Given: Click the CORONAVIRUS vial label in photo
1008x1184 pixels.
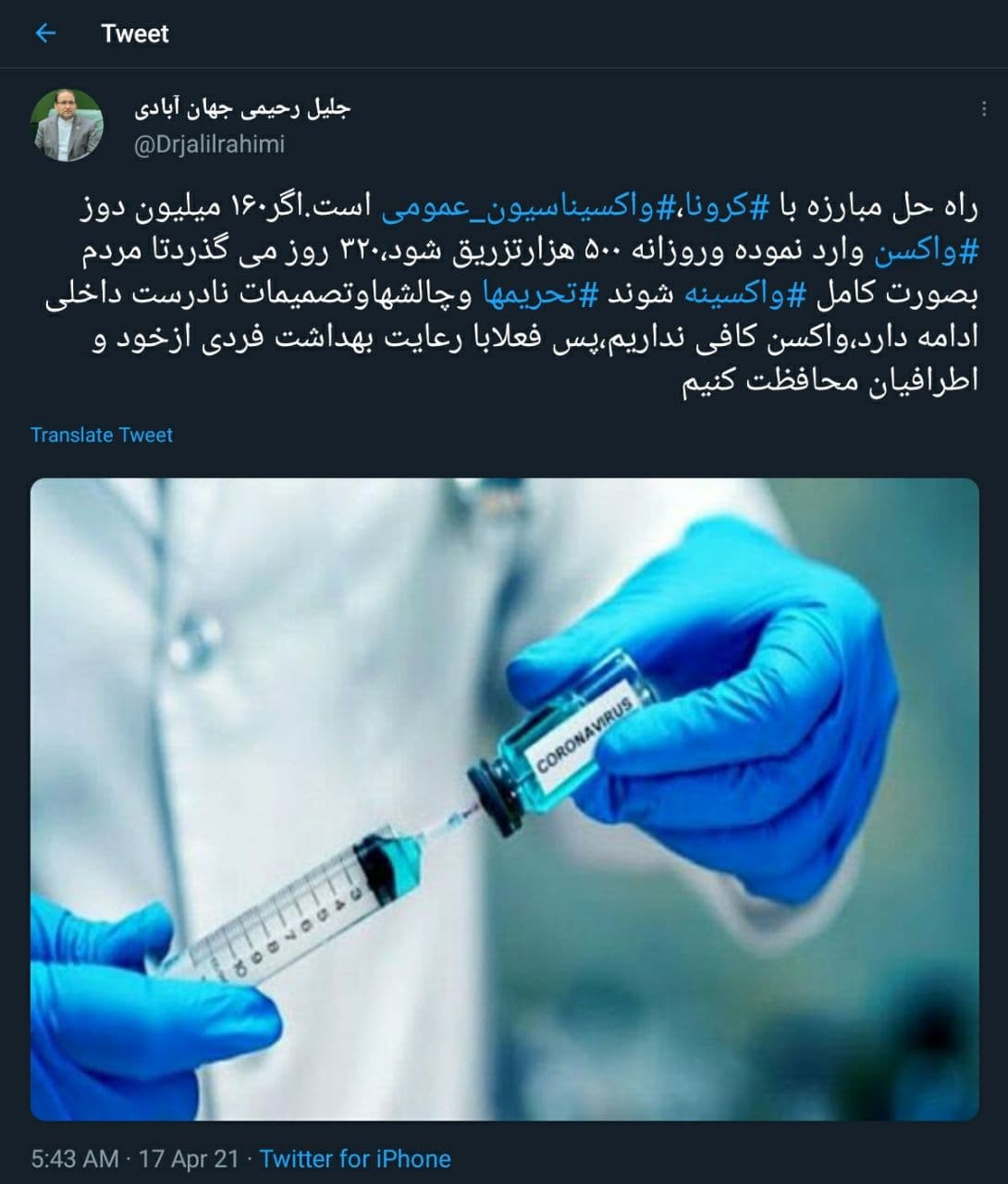Looking at the screenshot, I should pyautogui.click(x=584, y=736).
